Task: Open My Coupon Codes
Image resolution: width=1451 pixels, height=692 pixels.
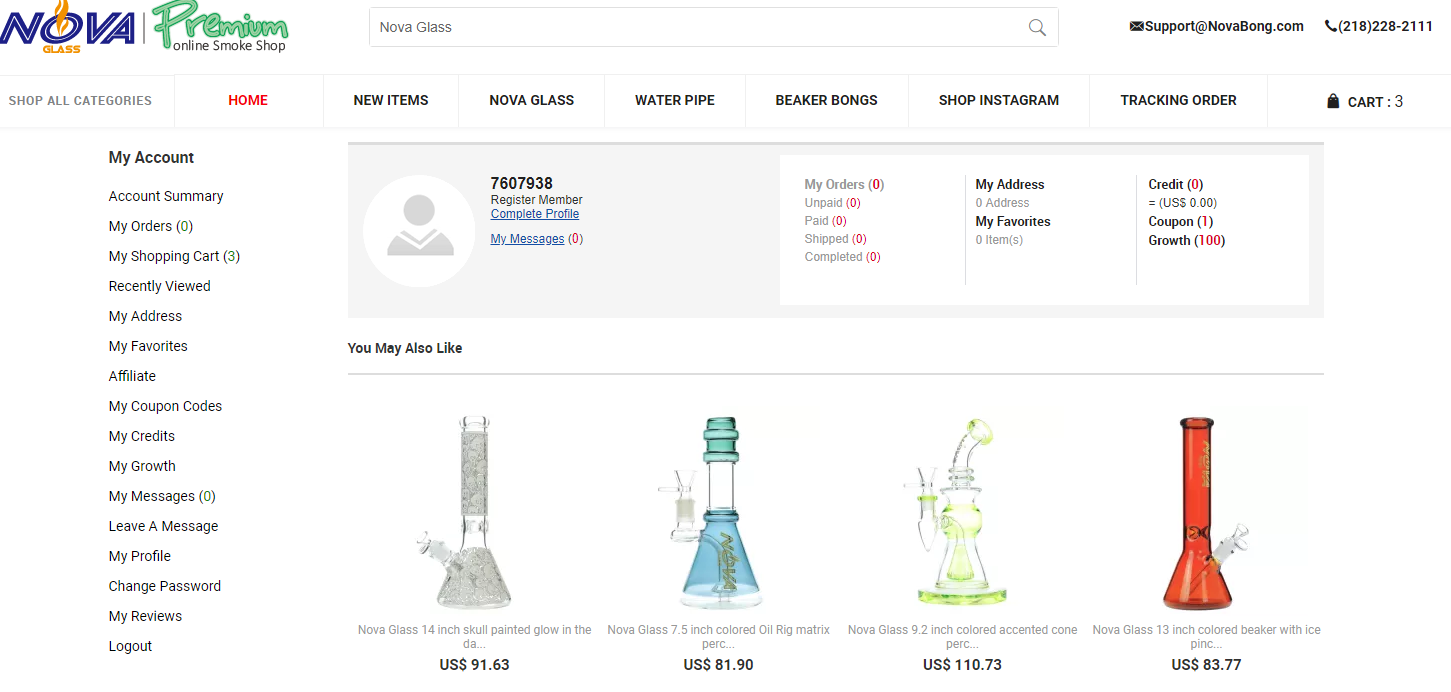Action: (165, 406)
